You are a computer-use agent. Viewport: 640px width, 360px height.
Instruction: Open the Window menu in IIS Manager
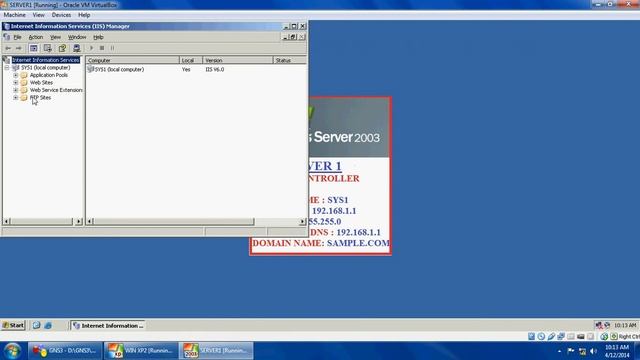coord(77,37)
